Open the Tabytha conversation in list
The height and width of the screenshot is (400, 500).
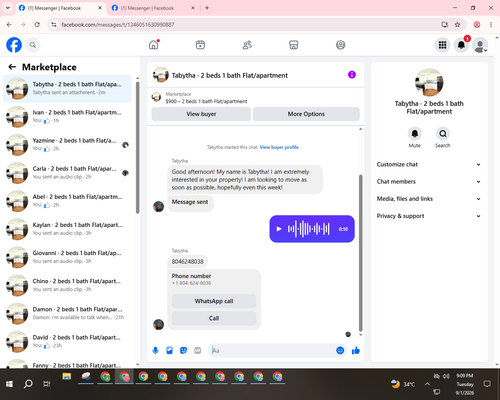[67, 89]
